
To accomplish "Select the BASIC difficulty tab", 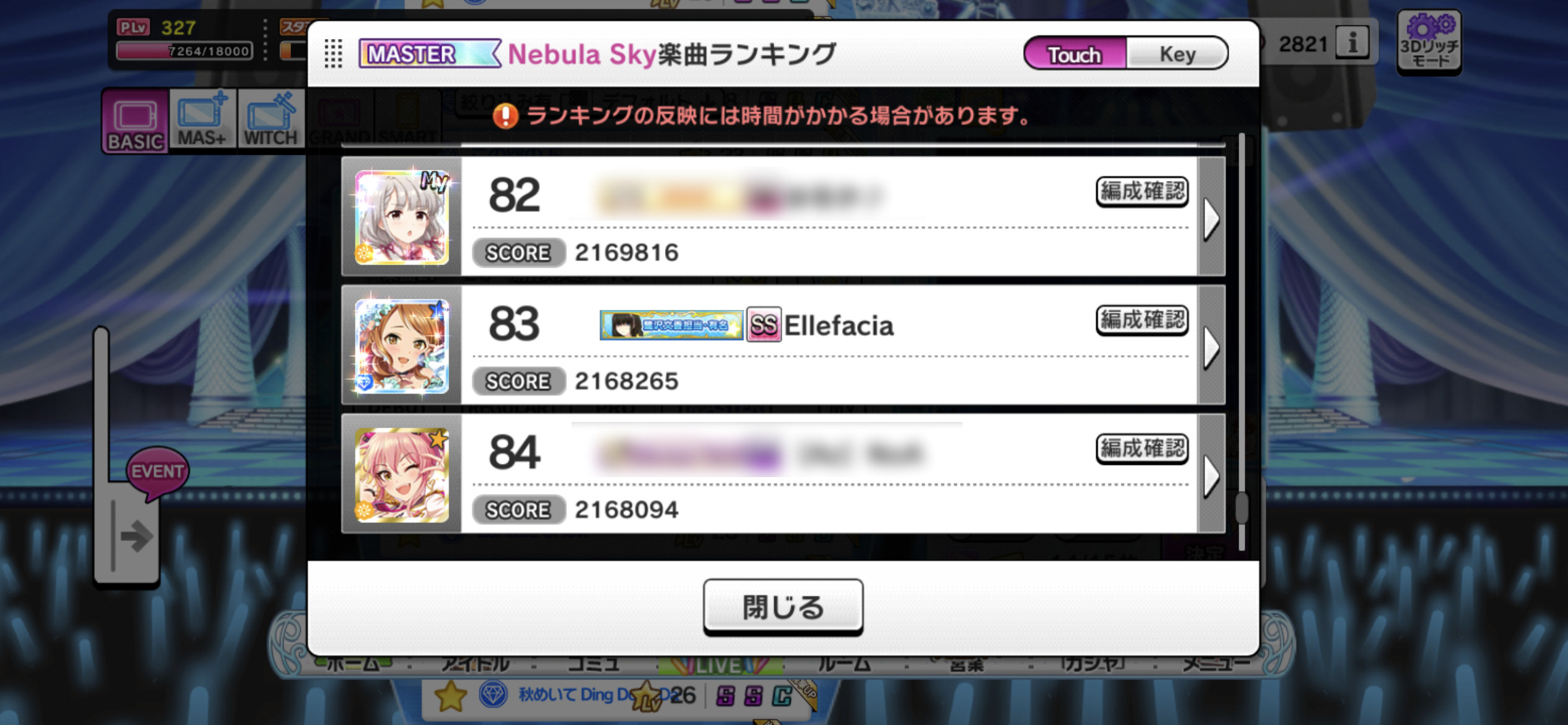I will tap(136, 121).
